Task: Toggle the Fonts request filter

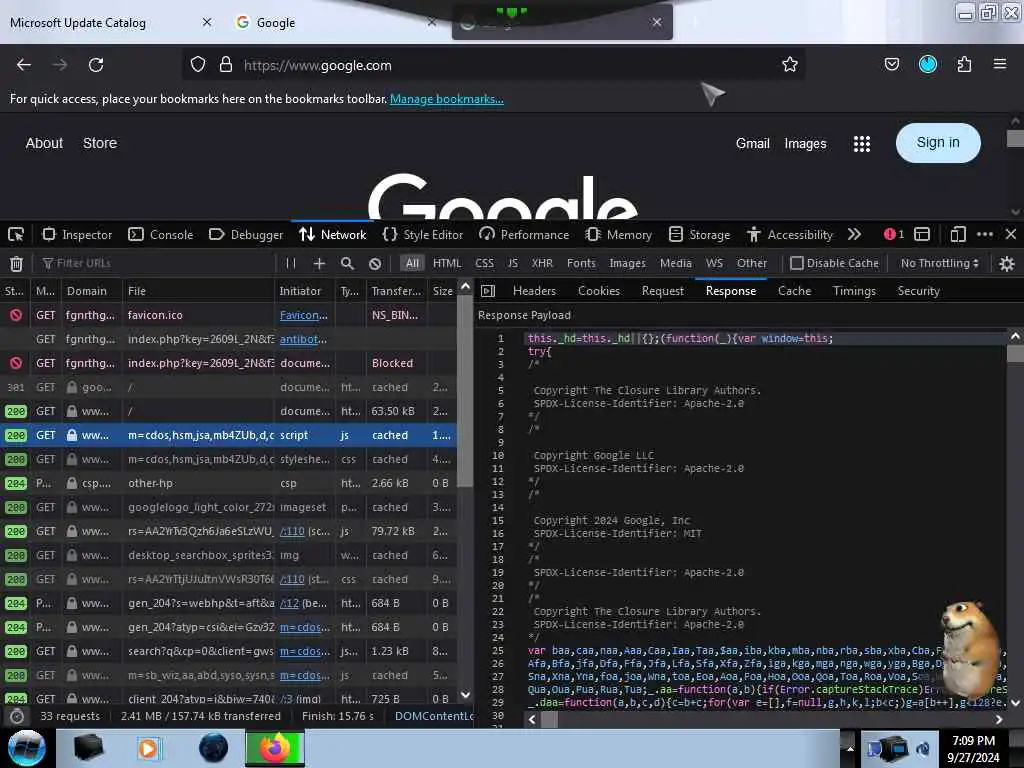Action: click(x=581, y=263)
